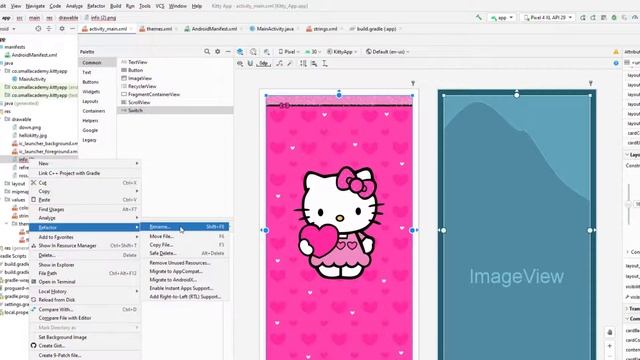This screenshot has width=640, height=360.
Task: Select Migrate to AppCompat entry
Action: pos(184,271)
